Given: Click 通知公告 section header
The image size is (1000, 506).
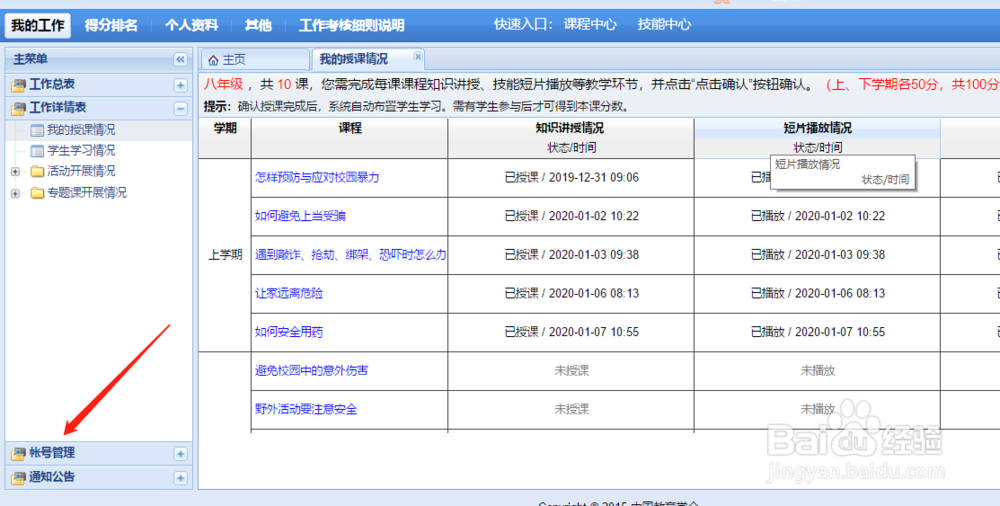Looking at the screenshot, I should point(99,478).
